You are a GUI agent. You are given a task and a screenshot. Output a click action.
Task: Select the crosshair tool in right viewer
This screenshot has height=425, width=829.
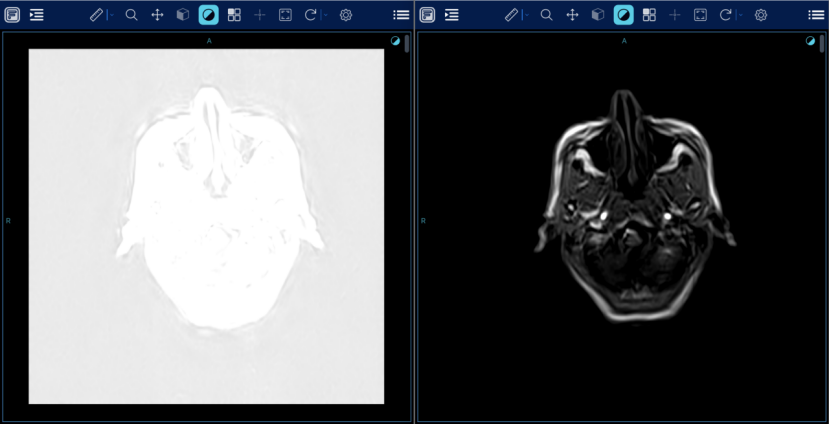674,15
